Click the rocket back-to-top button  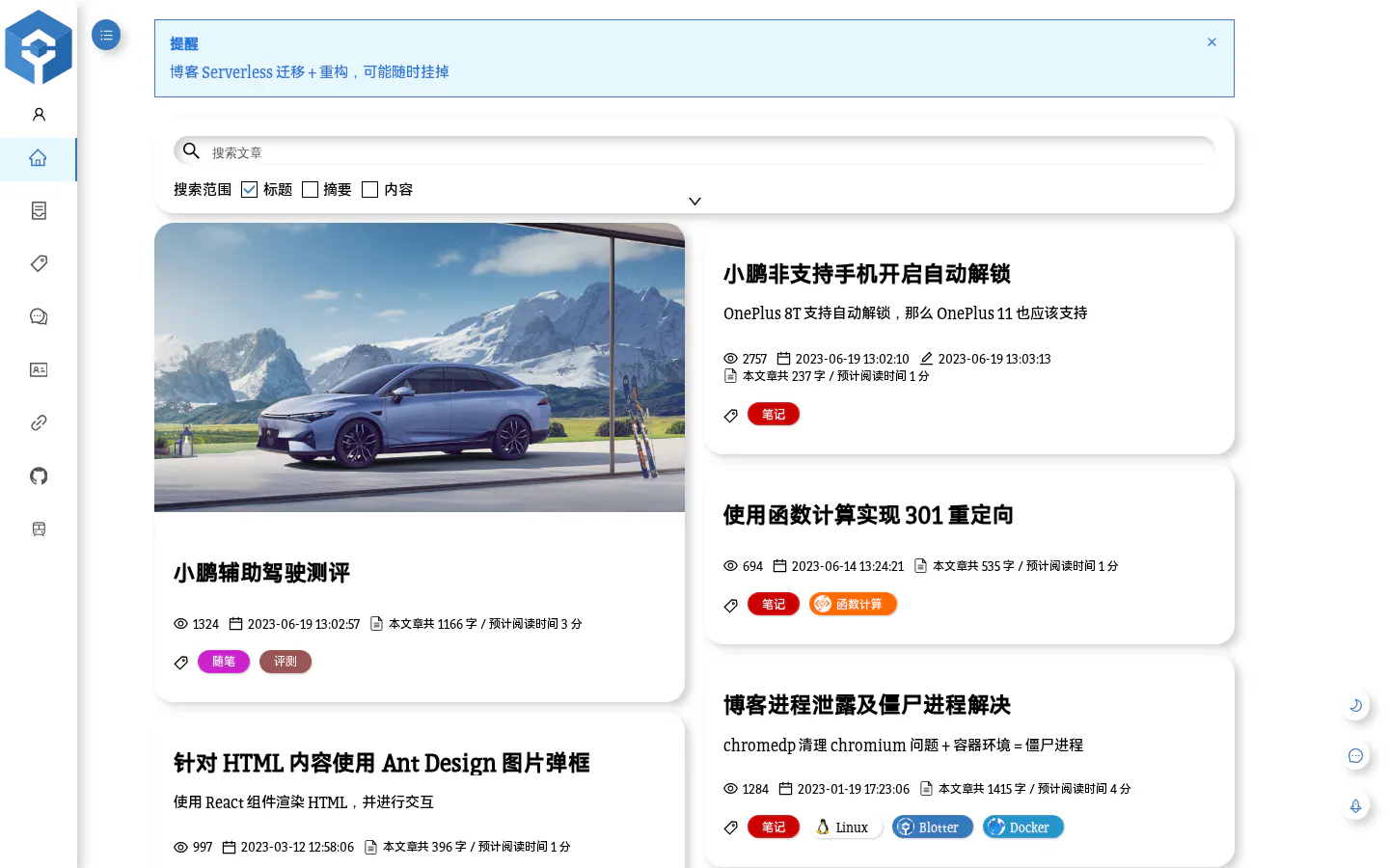tap(1355, 805)
